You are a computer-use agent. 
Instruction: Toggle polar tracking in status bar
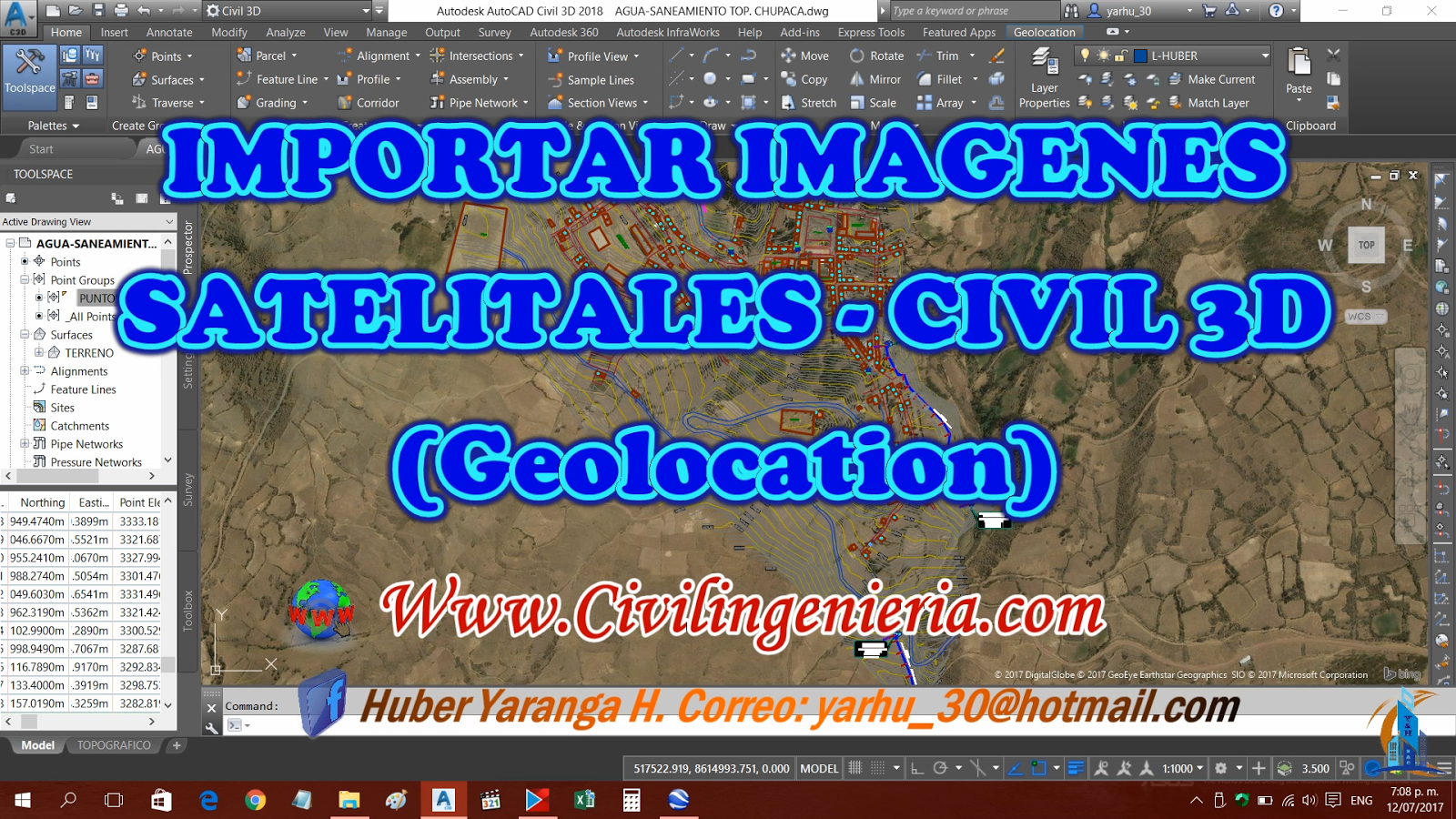pos(941,768)
